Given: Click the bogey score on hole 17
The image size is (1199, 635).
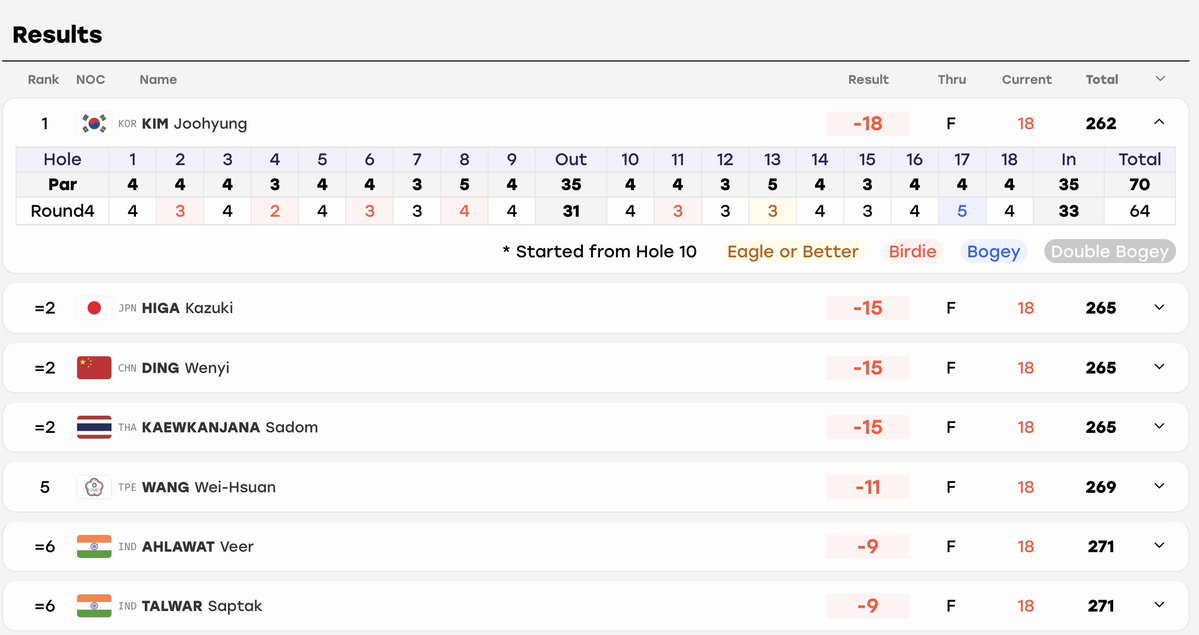Looking at the screenshot, I should (962, 211).
